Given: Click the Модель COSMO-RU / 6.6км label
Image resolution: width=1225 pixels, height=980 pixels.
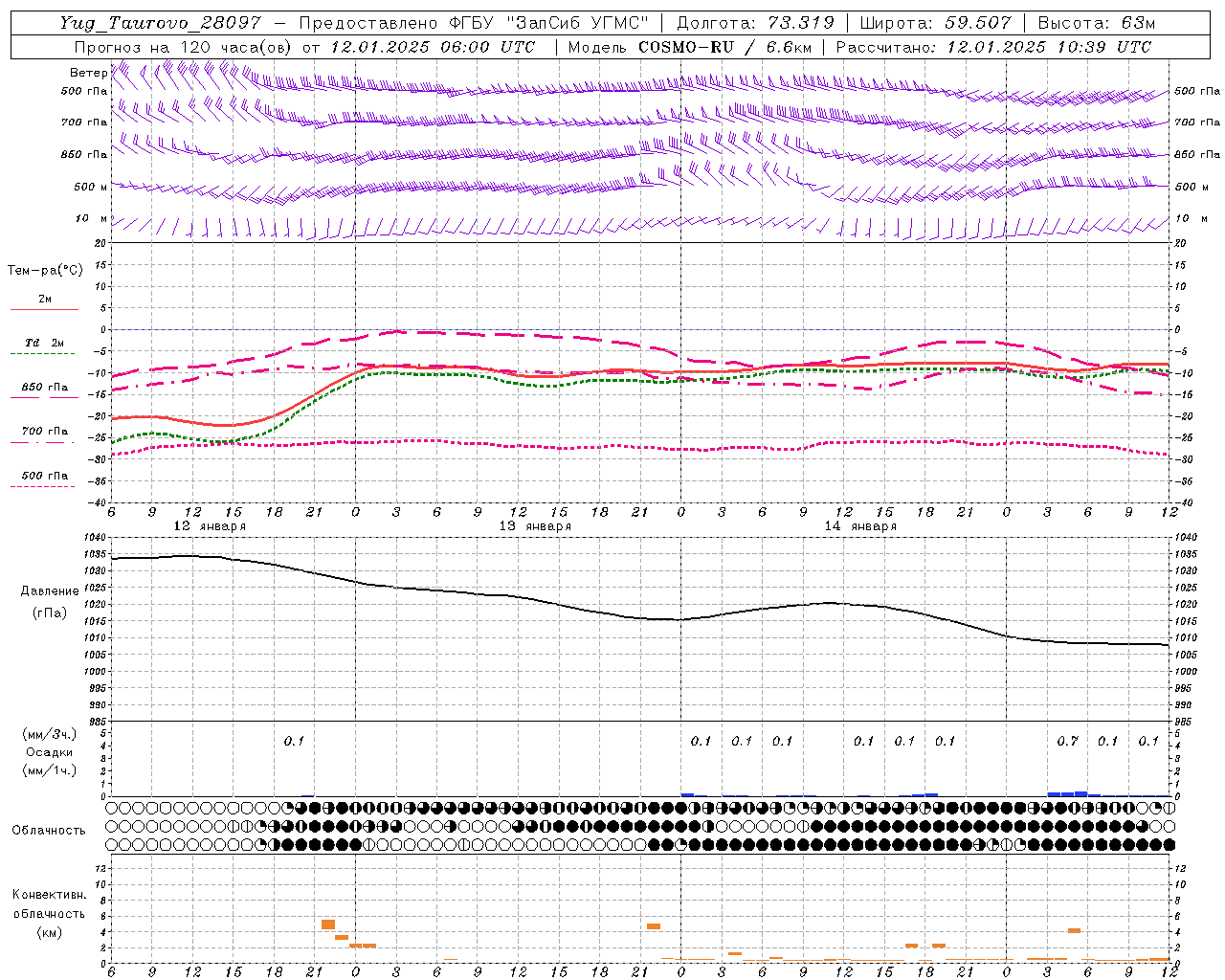Looking at the screenshot, I should pyautogui.click(x=689, y=47).
